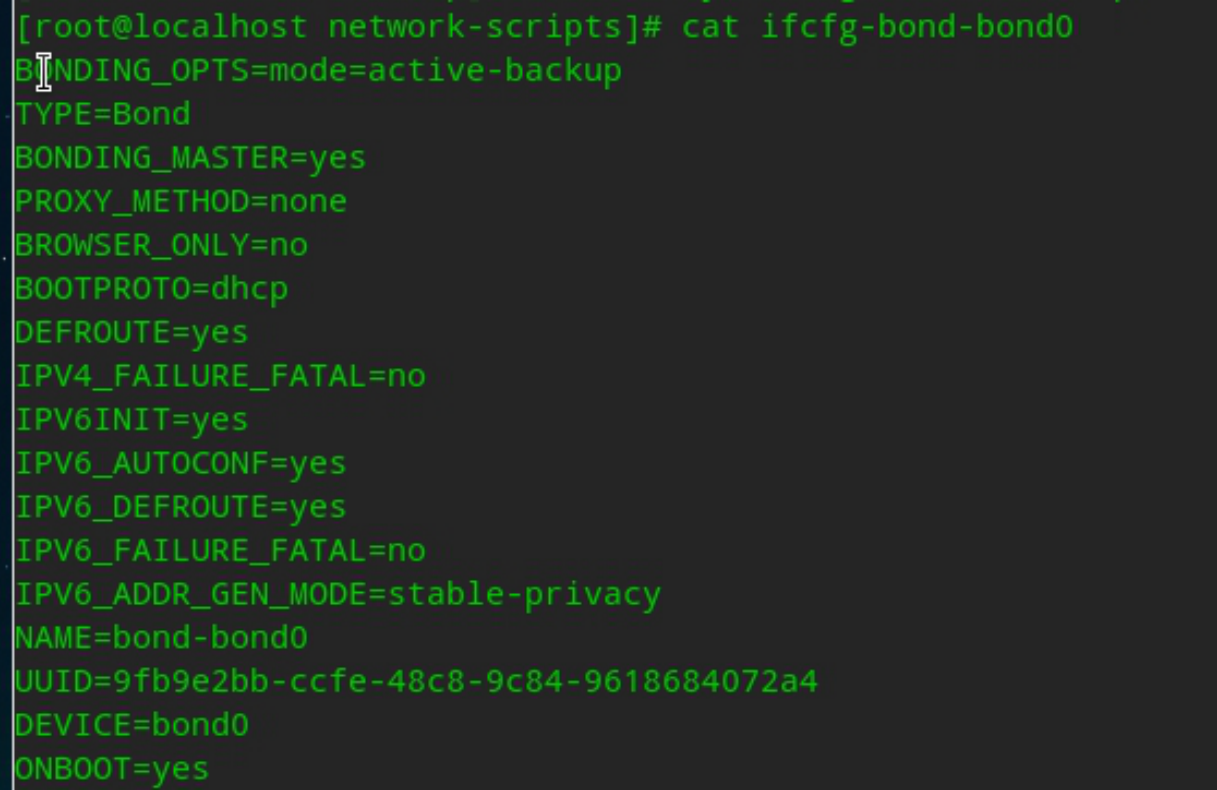Click the BOOTPROTO=dhcp line
The width and height of the screenshot is (1217, 790).
[x=151, y=289]
